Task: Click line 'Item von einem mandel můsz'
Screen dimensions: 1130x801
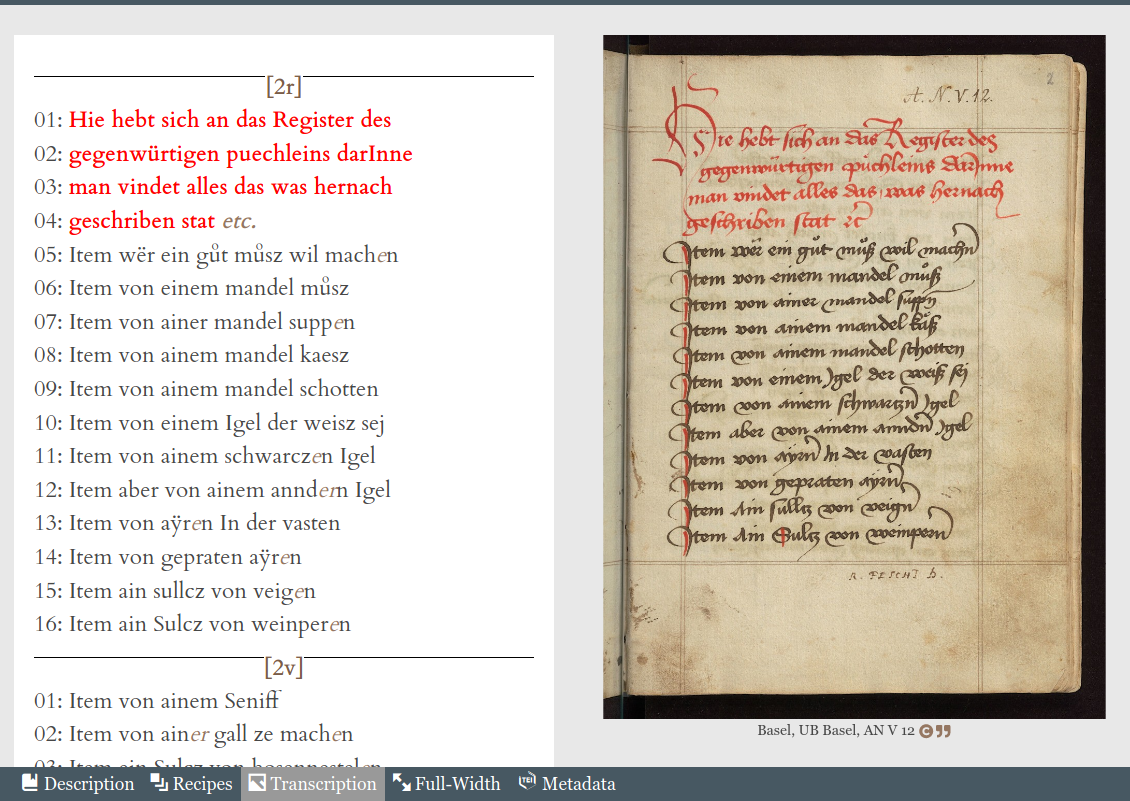Action: point(209,288)
